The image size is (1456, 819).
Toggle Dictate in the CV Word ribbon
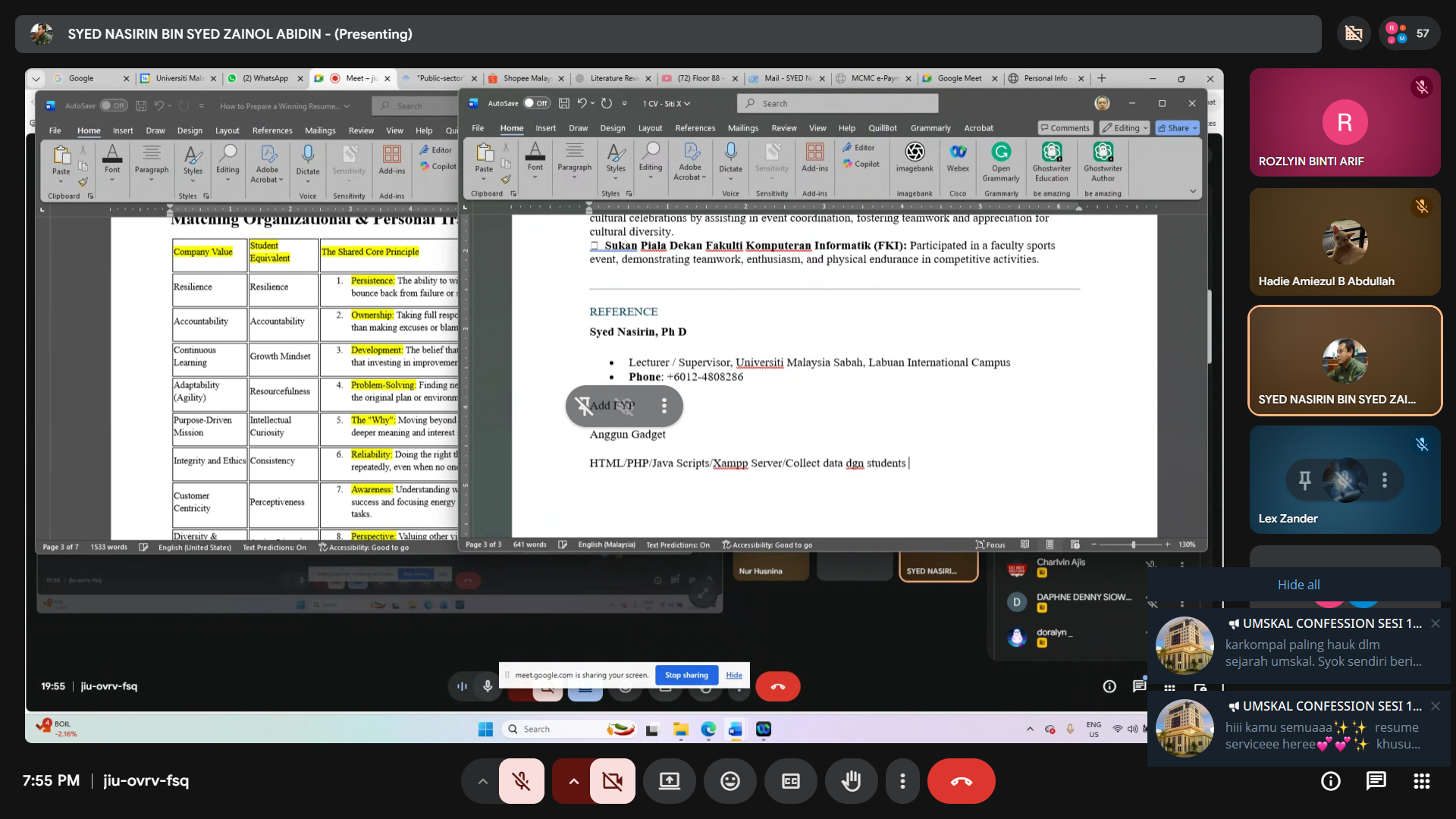pos(730,158)
